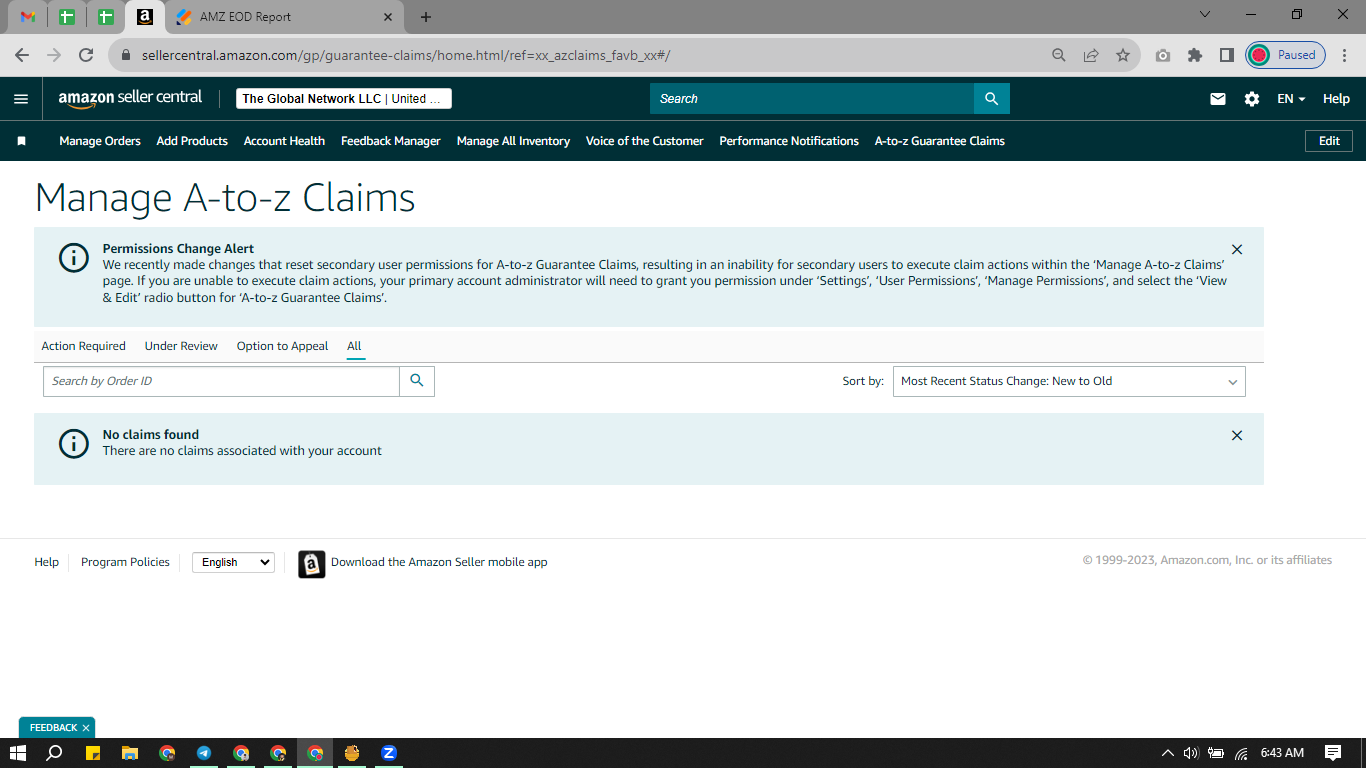Open the Windows notification center icon
1366x768 pixels.
pos(1333,753)
